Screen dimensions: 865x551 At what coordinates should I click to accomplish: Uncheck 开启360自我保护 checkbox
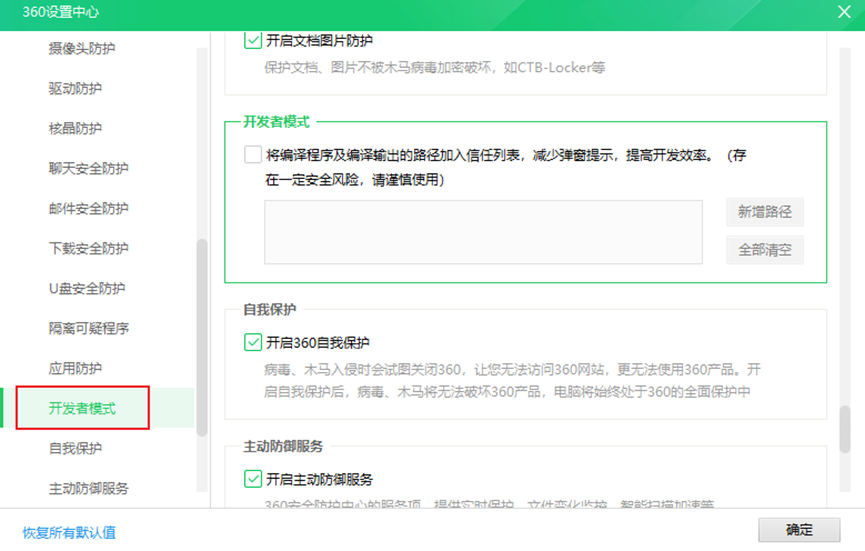(x=252, y=343)
